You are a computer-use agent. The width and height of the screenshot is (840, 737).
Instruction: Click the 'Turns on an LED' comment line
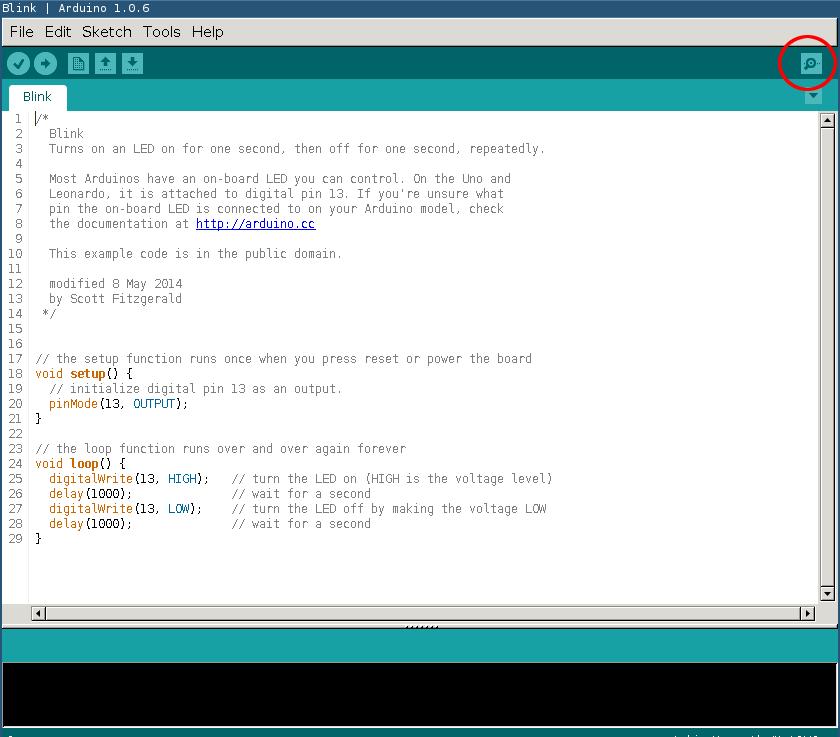tap(297, 149)
